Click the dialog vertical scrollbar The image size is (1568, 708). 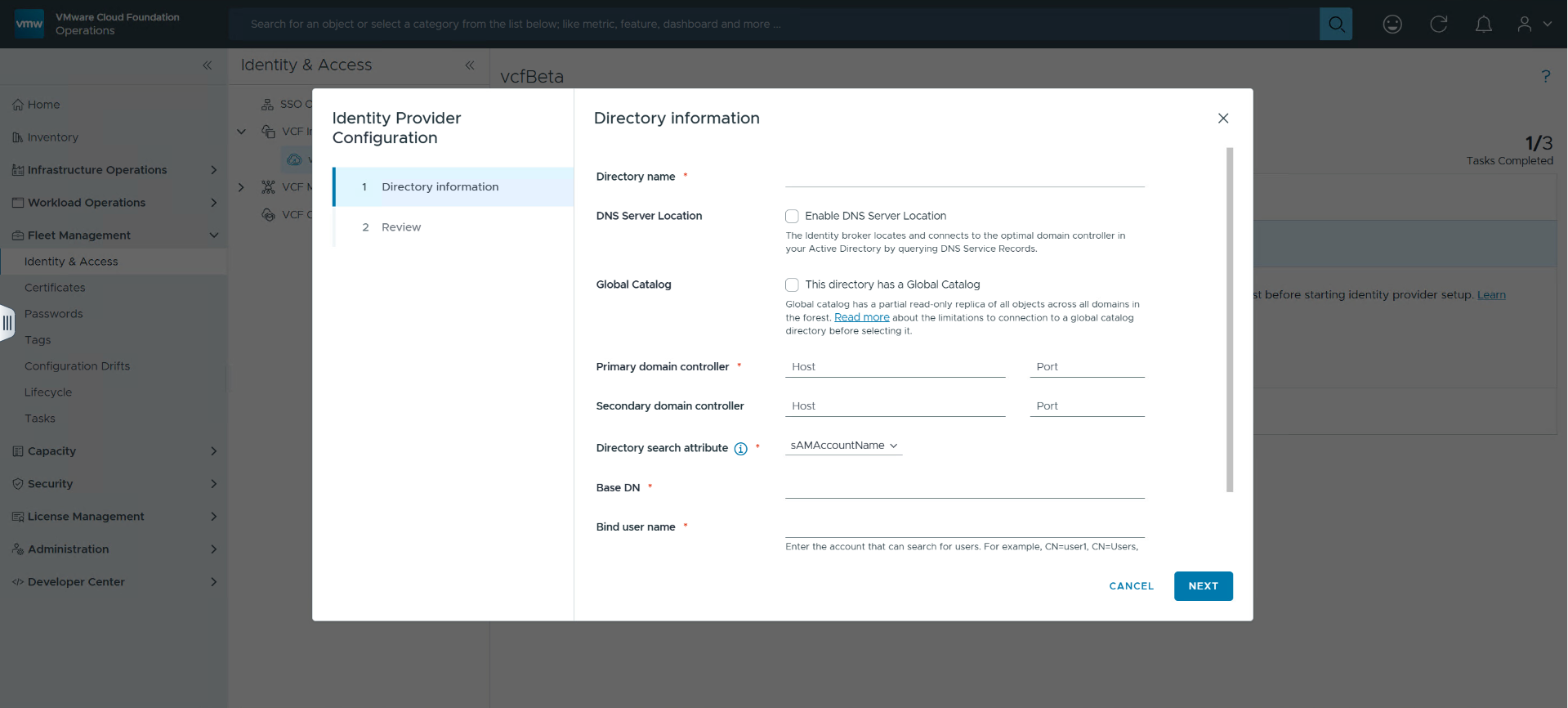(x=1230, y=320)
